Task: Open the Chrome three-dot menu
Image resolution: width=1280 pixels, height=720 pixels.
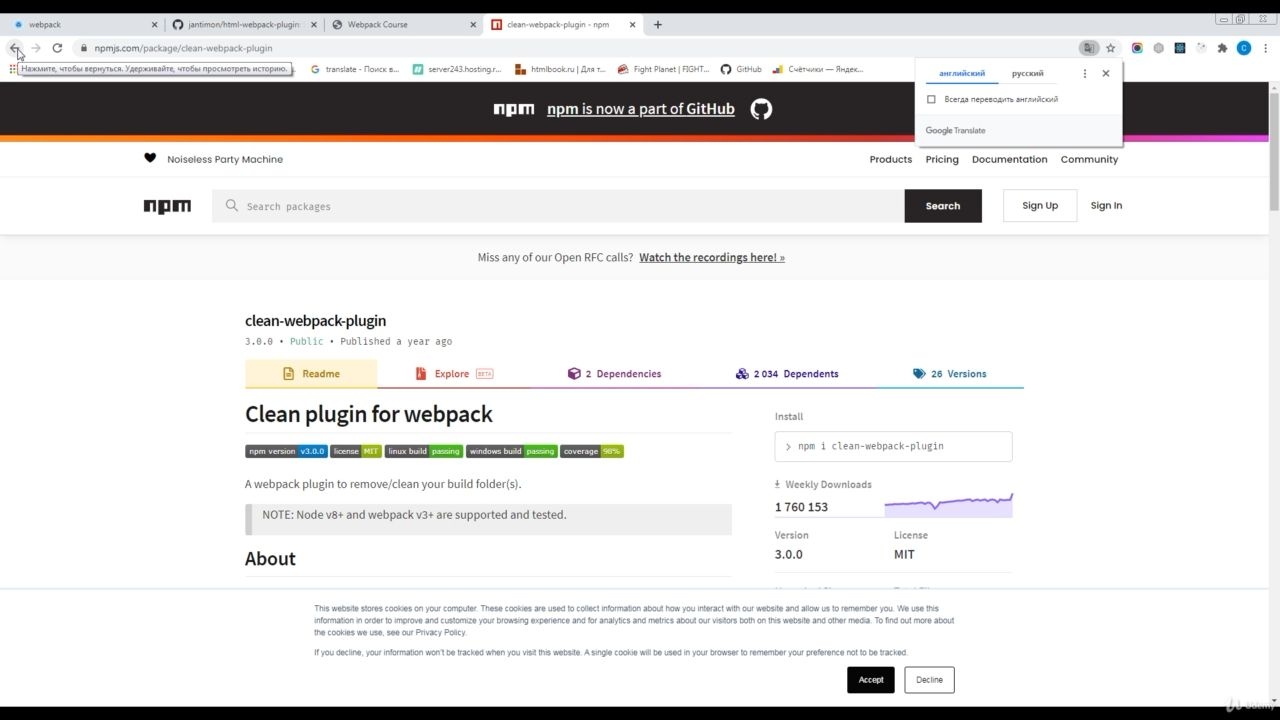Action: coord(1266,48)
